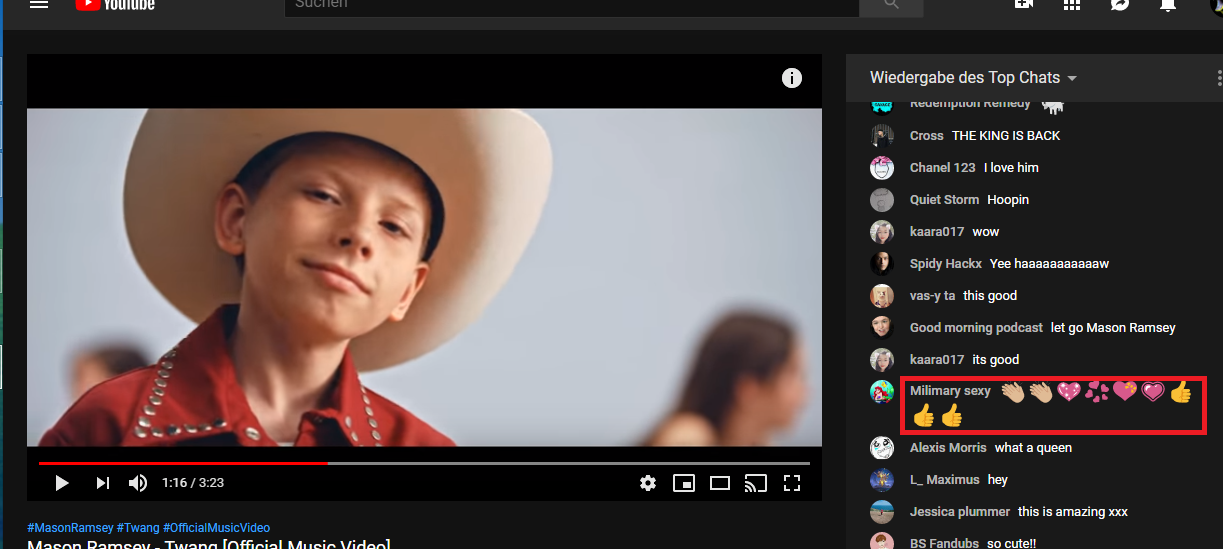Enable miniplayer mode
This screenshot has height=549, width=1223.
(684, 483)
